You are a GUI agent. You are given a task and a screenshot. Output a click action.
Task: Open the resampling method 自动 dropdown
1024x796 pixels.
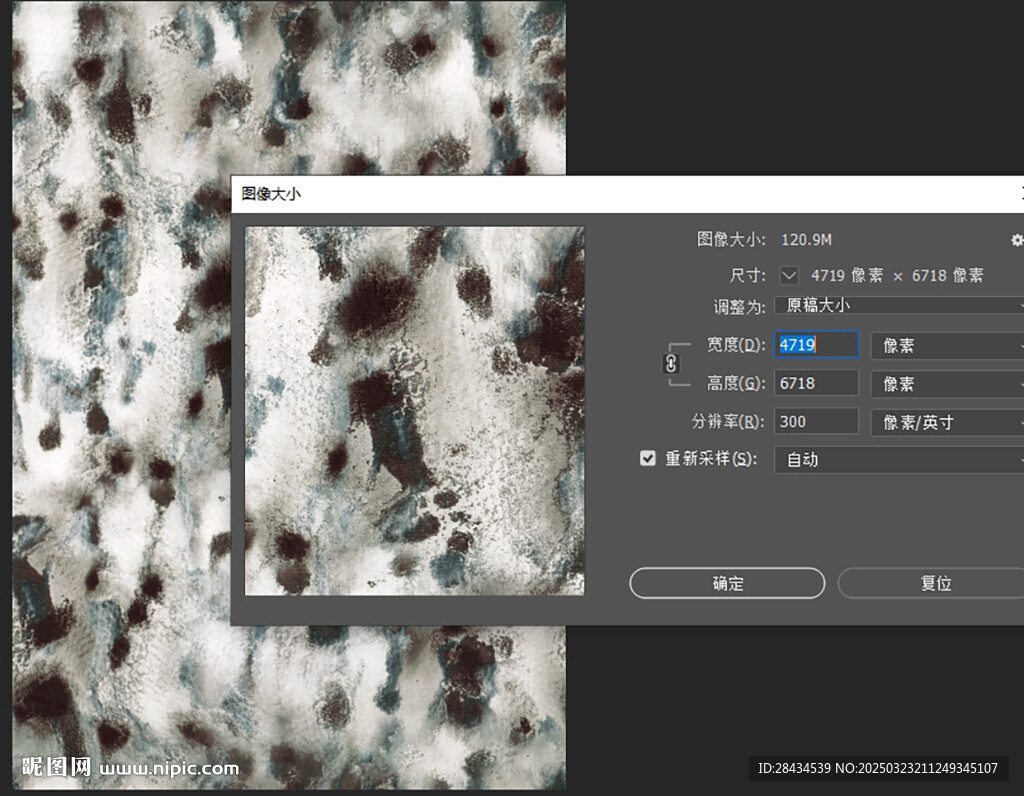point(899,460)
